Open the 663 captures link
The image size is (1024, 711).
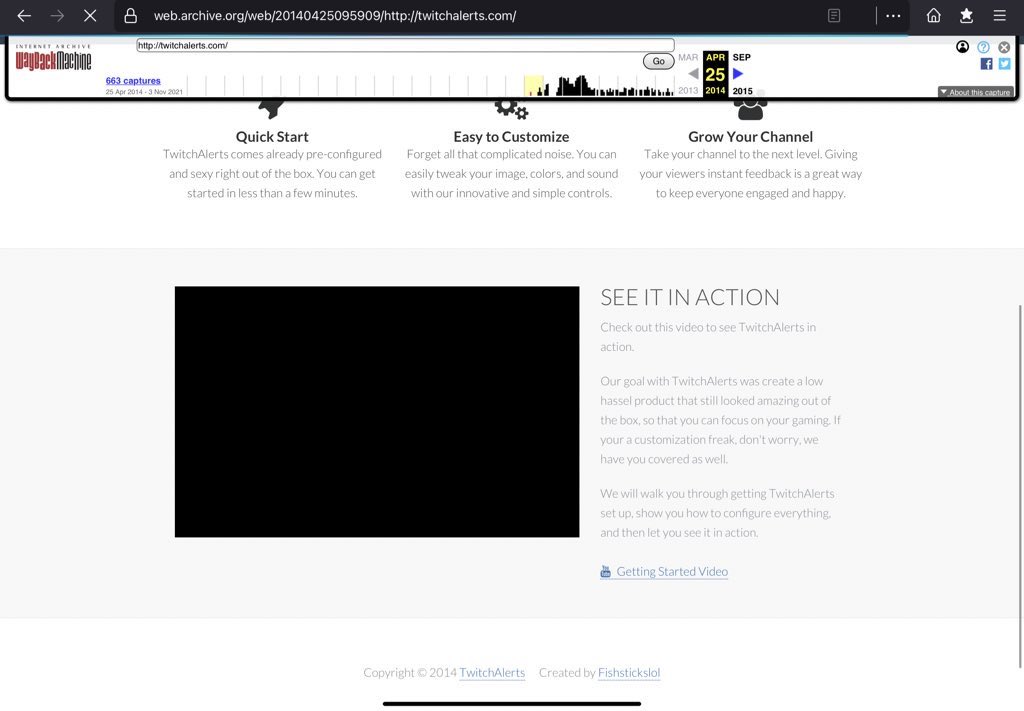pyautogui.click(x=133, y=80)
